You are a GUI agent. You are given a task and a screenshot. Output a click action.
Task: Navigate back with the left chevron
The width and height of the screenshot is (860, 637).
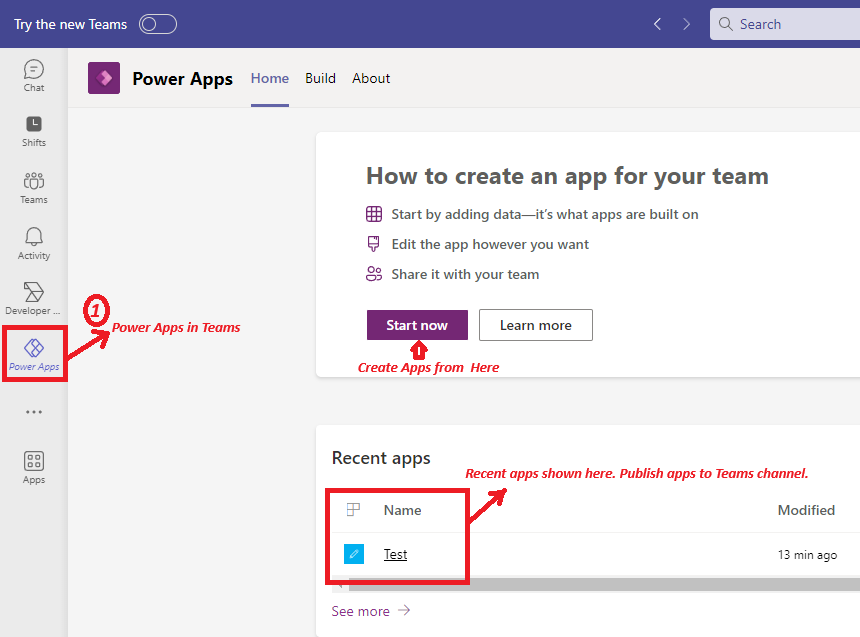pyautogui.click(x=657, y=24)
